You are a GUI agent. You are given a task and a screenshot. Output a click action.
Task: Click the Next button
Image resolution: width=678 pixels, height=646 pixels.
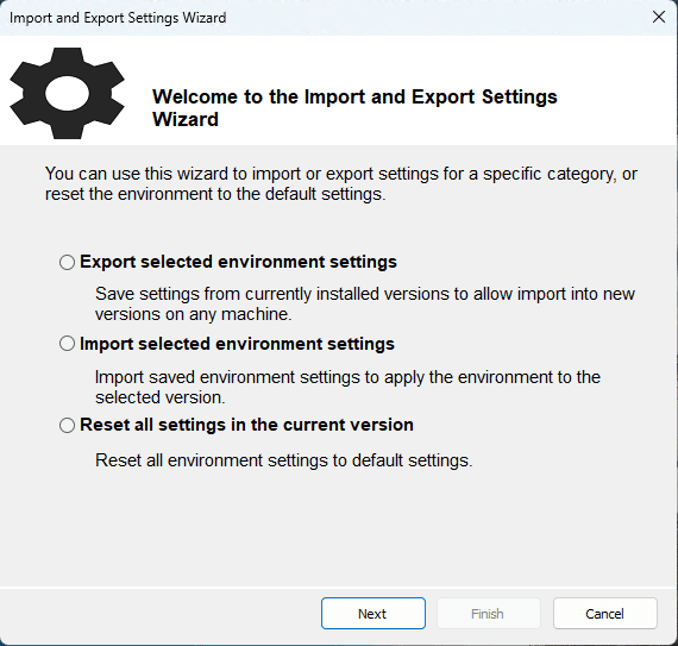coord(373,614)
